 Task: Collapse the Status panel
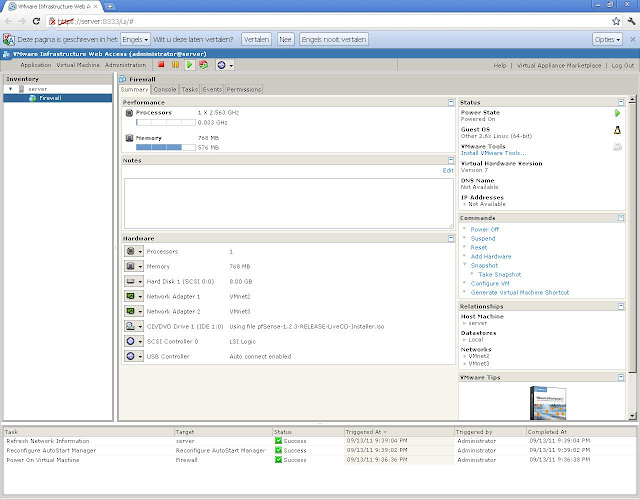coord(621,102)
